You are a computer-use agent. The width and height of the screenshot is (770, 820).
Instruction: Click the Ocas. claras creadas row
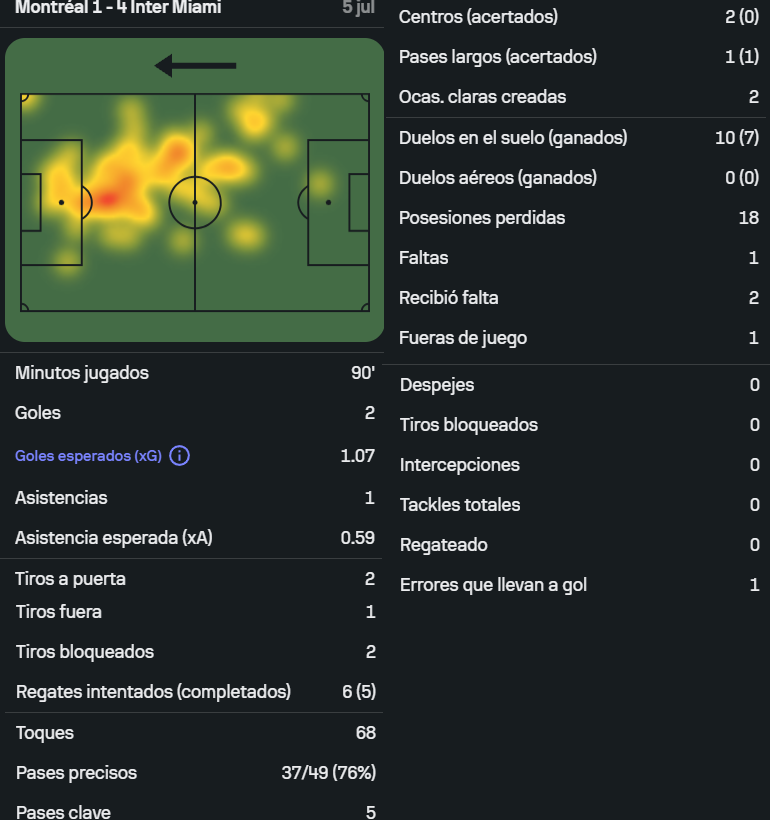[578, 97]
